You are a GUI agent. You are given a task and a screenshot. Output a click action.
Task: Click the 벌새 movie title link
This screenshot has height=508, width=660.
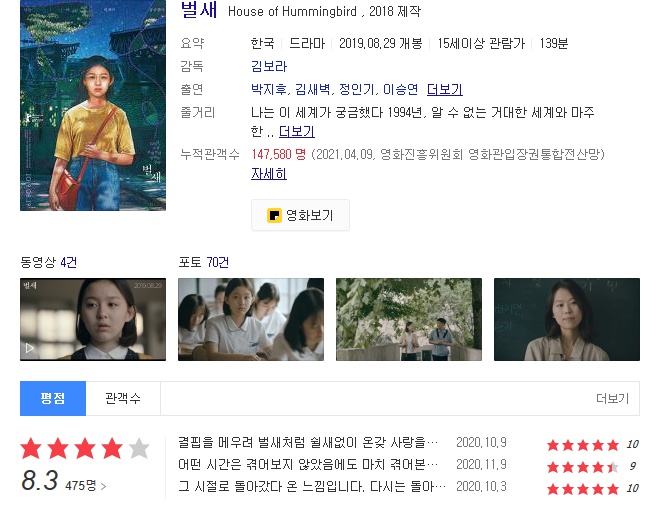click(199, 10)
